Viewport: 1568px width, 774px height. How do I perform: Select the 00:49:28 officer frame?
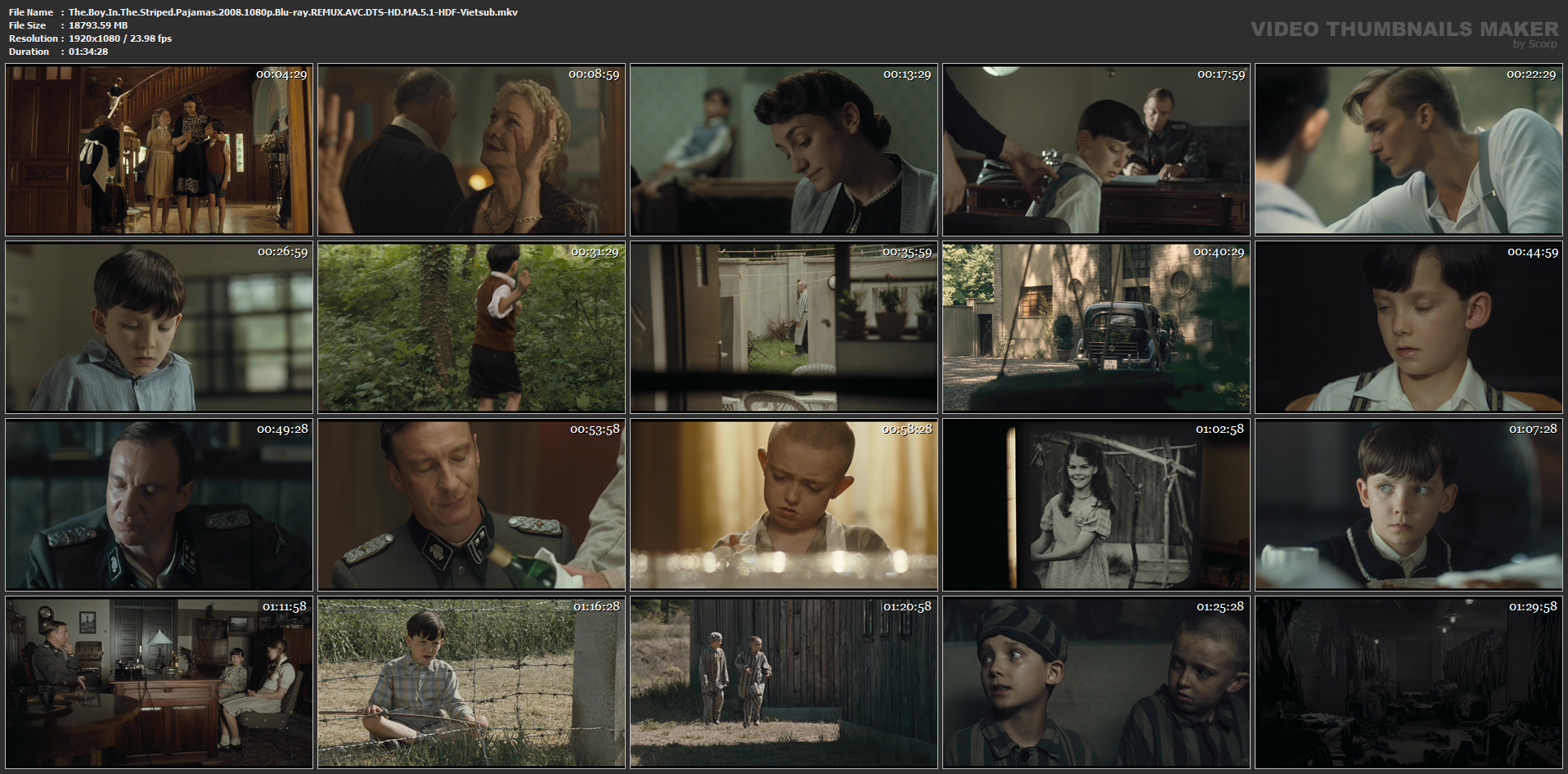click(x=159, y=505)
